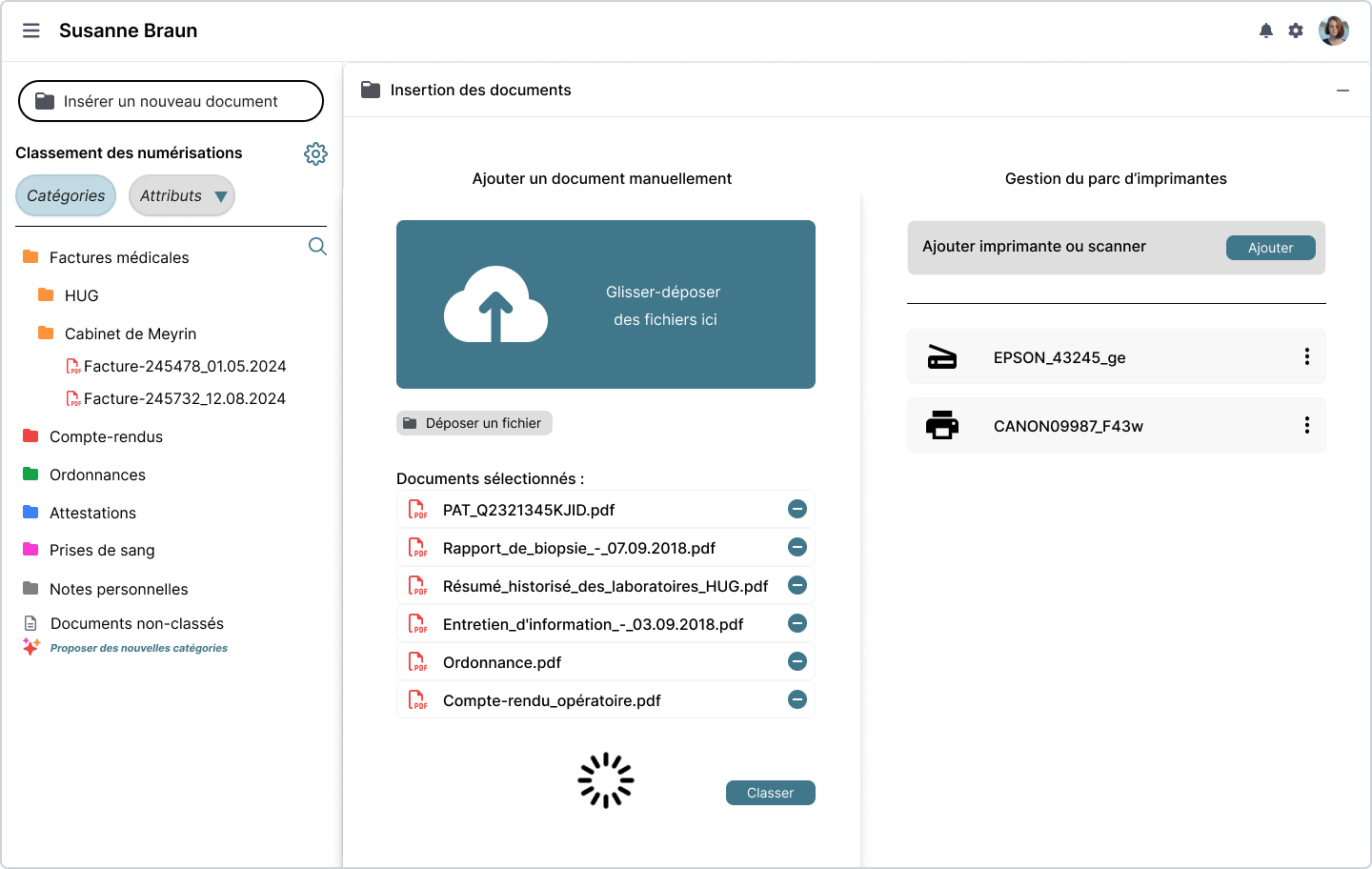This screenshot has height=869, width=1372.
Task: Click the drag-and-drop upload area
Action: point(606,305)
